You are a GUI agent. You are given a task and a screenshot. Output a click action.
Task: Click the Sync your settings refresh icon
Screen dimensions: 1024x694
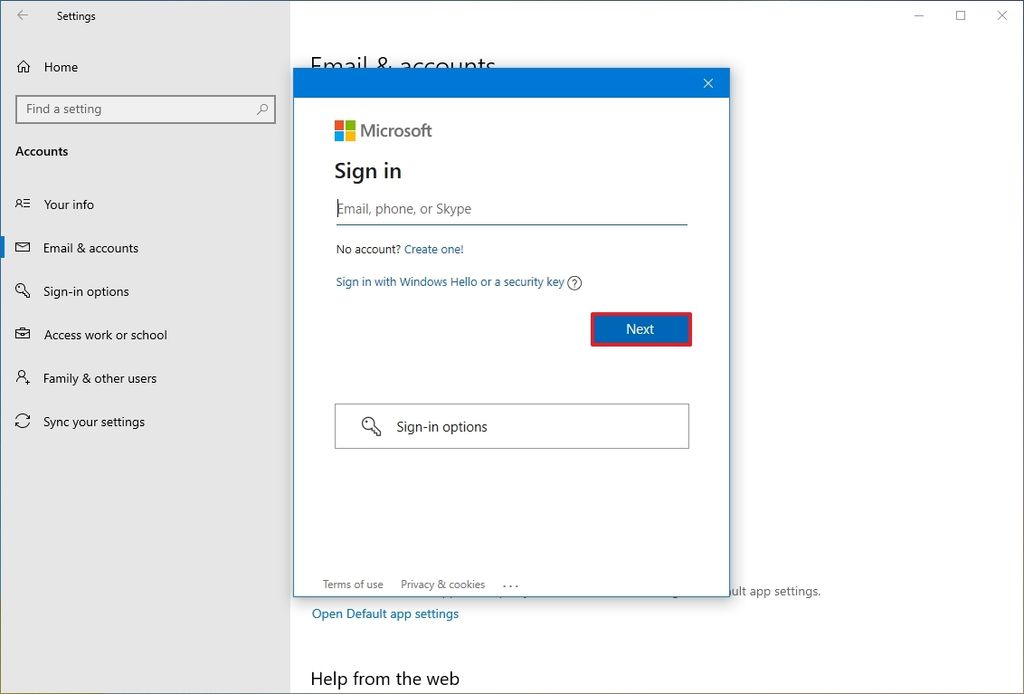pyautogui.click(x=22, y=422)
